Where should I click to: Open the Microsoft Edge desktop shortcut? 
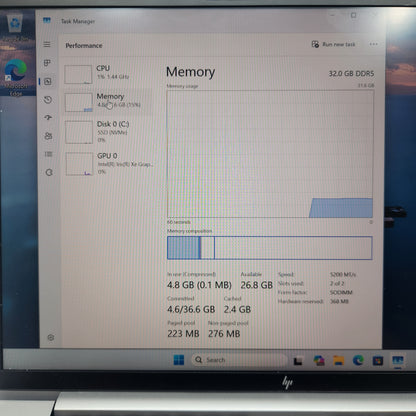click(16, 77)
